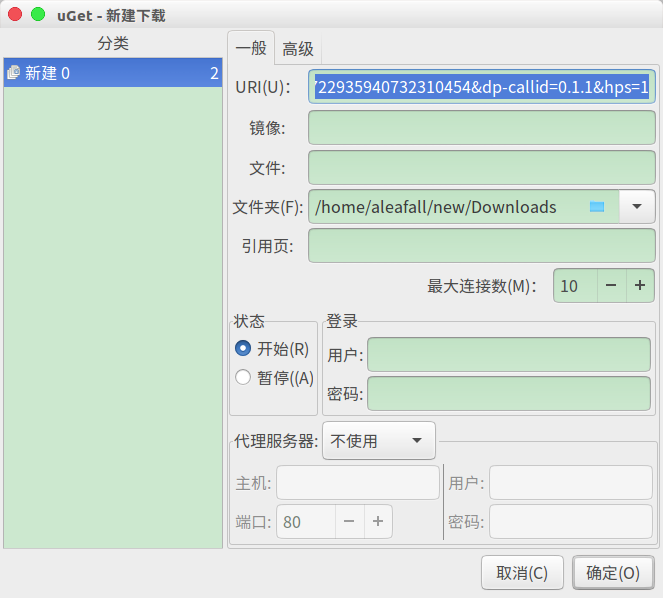Switch to the 一般 tab

pos(251,48)
